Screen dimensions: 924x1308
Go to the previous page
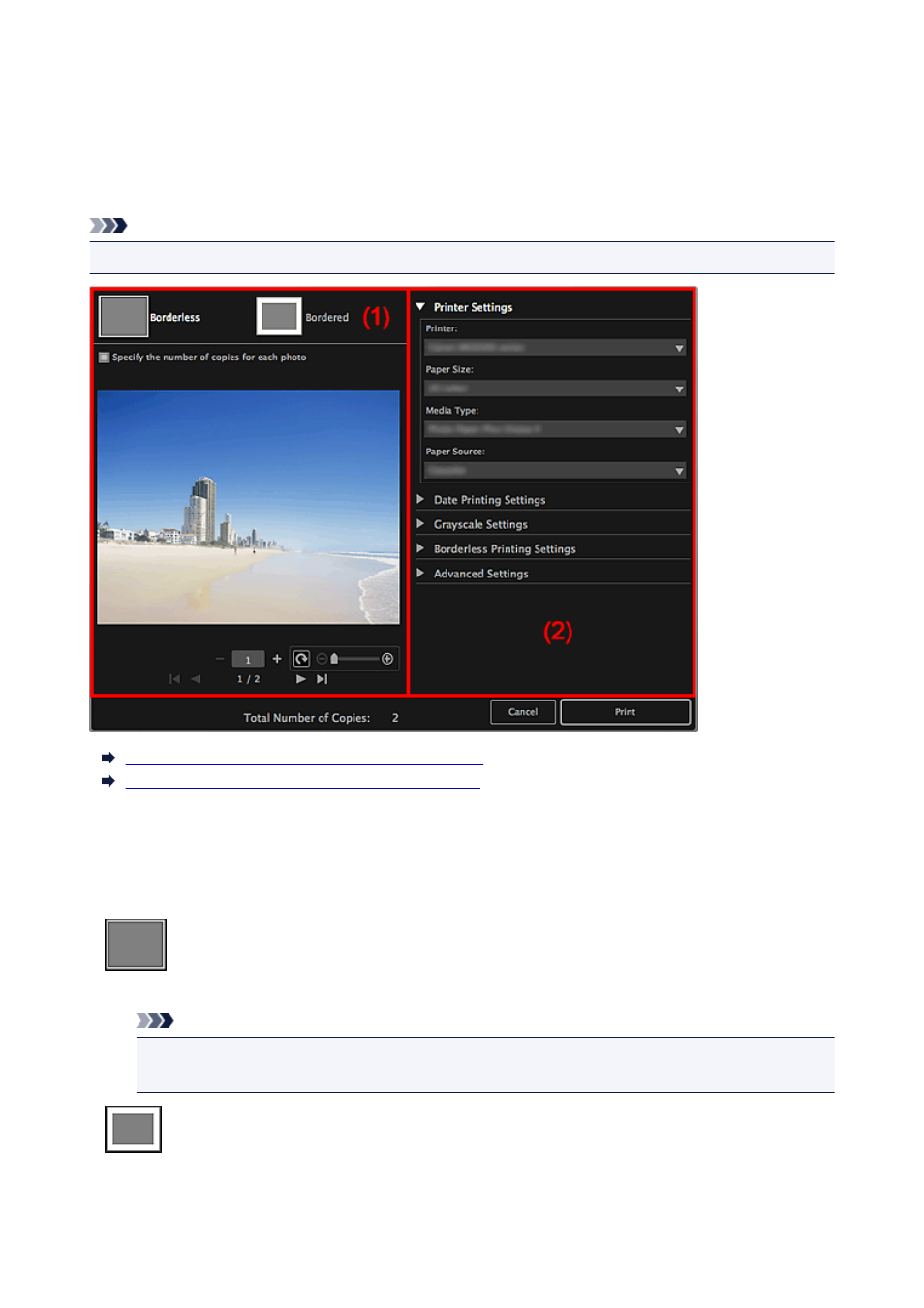(x=196, y=679)
